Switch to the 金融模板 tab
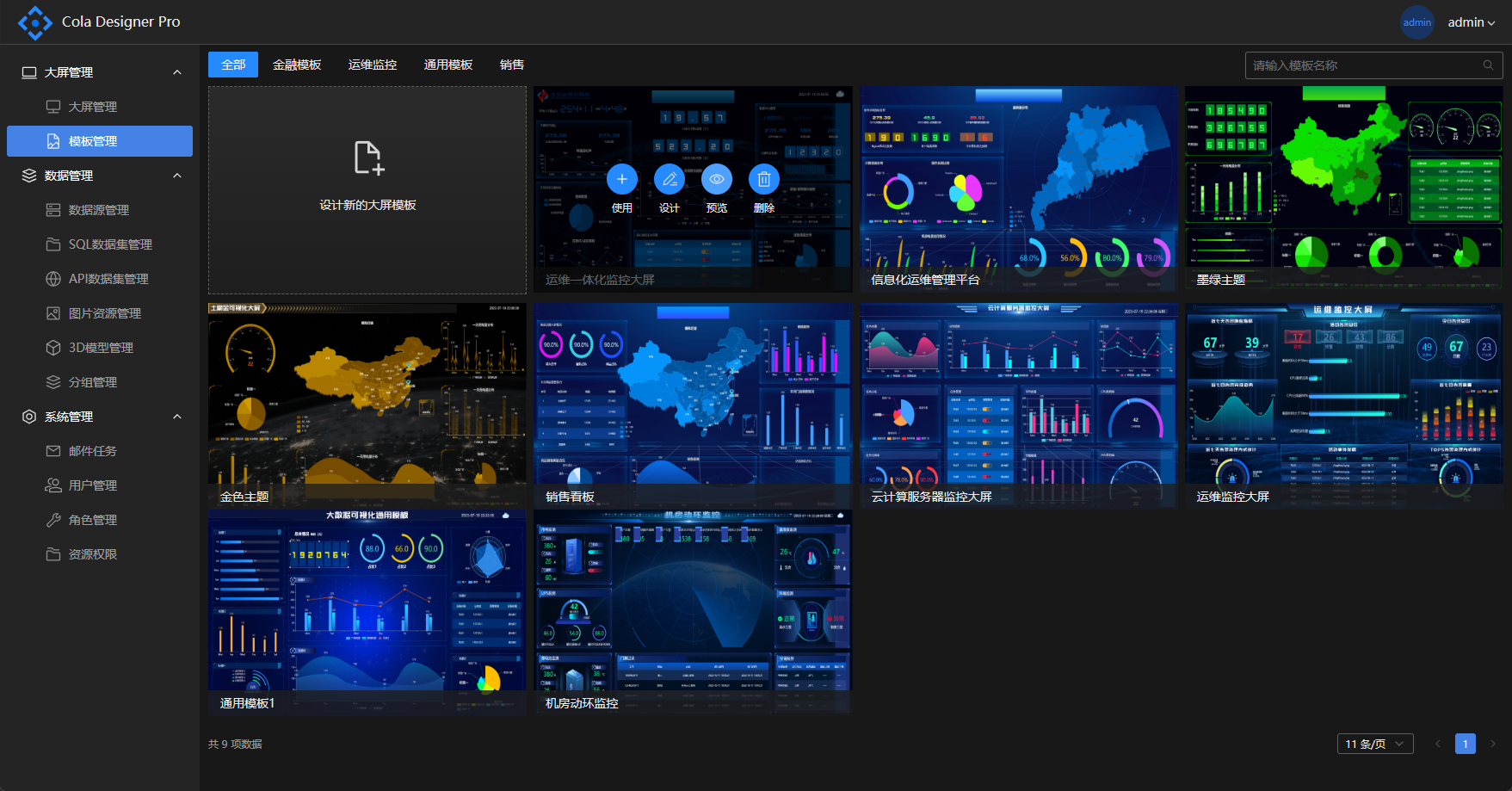 297,65
